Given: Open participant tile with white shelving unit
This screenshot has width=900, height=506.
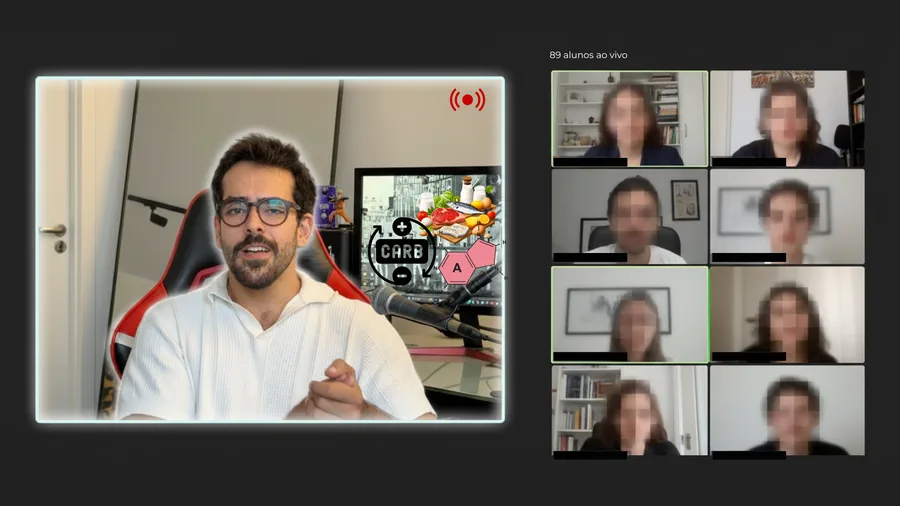Looking at the screenshot, I should pos(630,119).
